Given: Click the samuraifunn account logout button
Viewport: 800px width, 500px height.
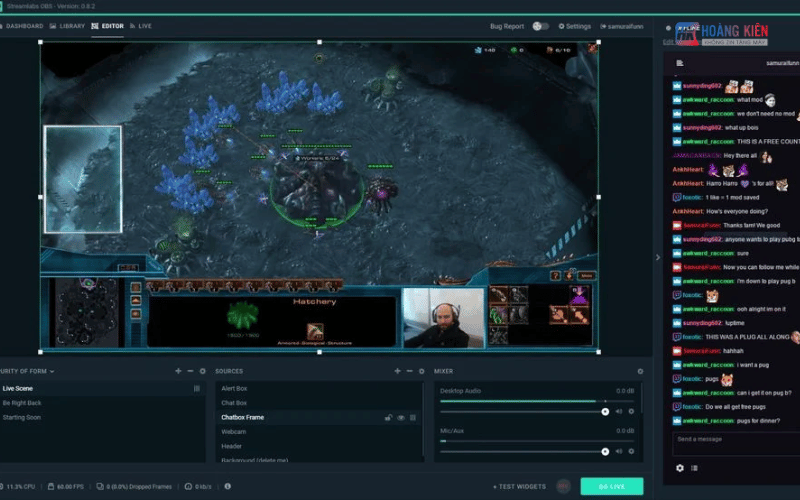Looking at the screenshot, I should (x=621, y=27).
